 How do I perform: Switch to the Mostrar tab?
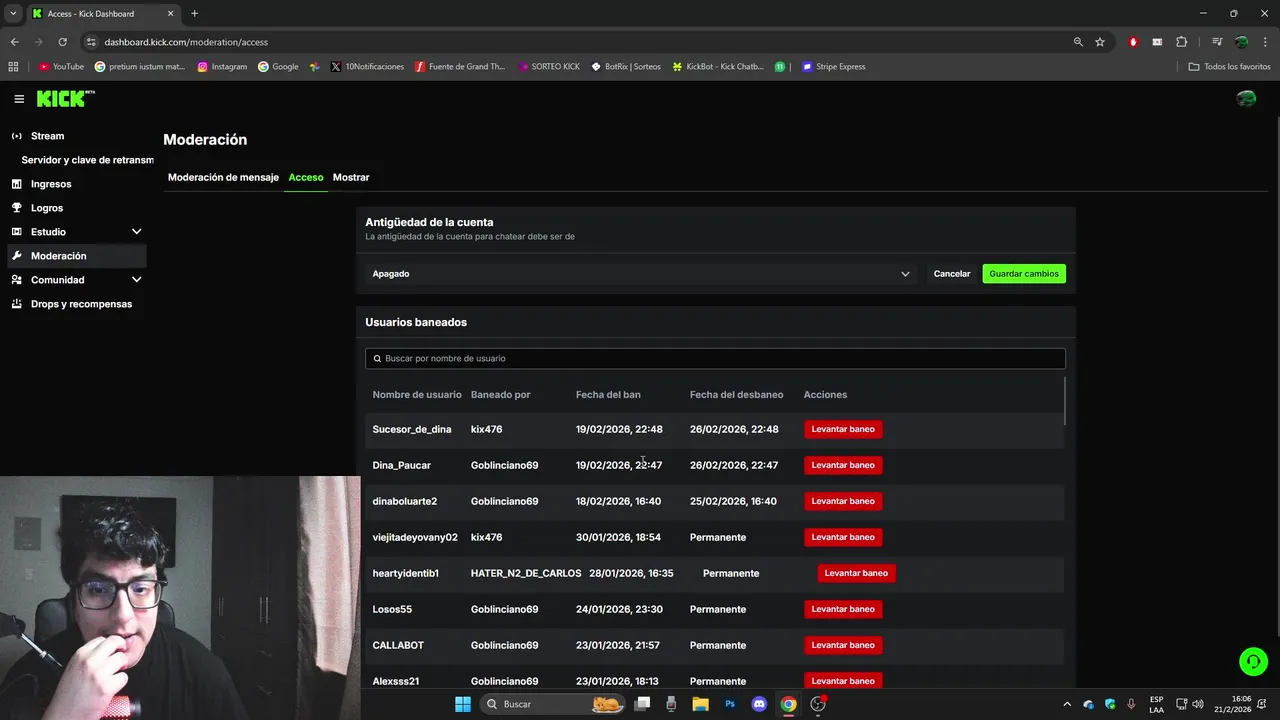click(351, 177)
